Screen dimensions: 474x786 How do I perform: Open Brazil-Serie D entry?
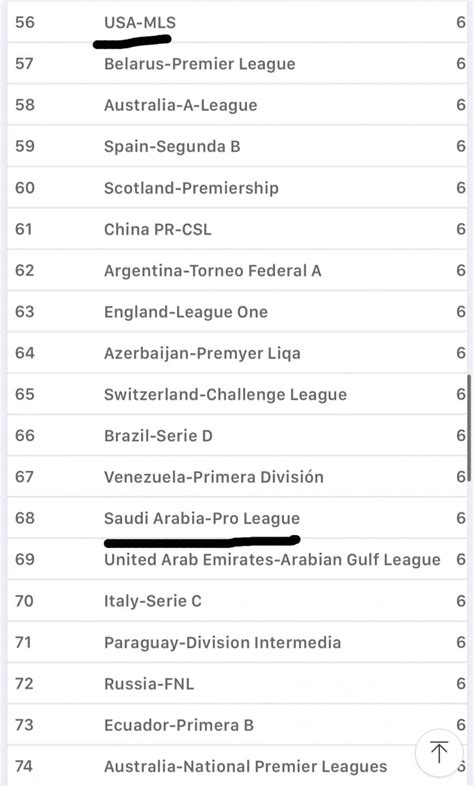[237, 436]
